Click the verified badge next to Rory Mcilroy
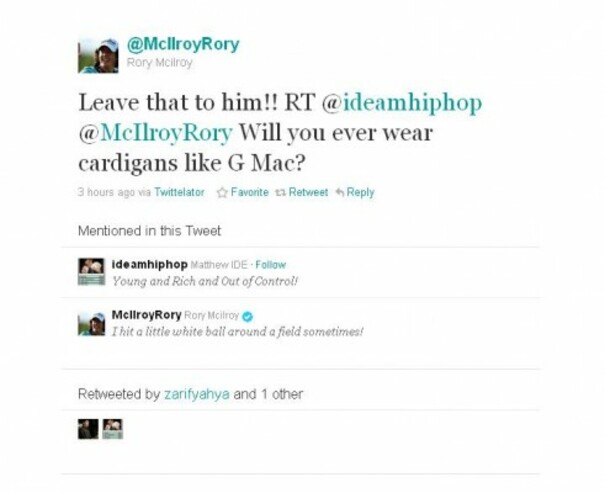This screenshot has height=493, width=605. tap(248, 317)
